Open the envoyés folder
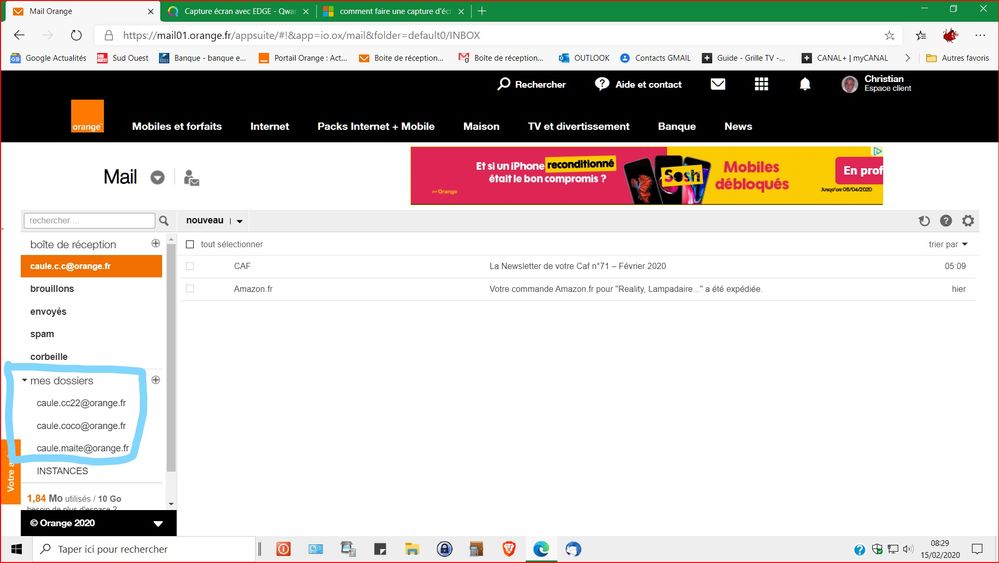Viewport: 999px width, 563px height. [48, 311]
